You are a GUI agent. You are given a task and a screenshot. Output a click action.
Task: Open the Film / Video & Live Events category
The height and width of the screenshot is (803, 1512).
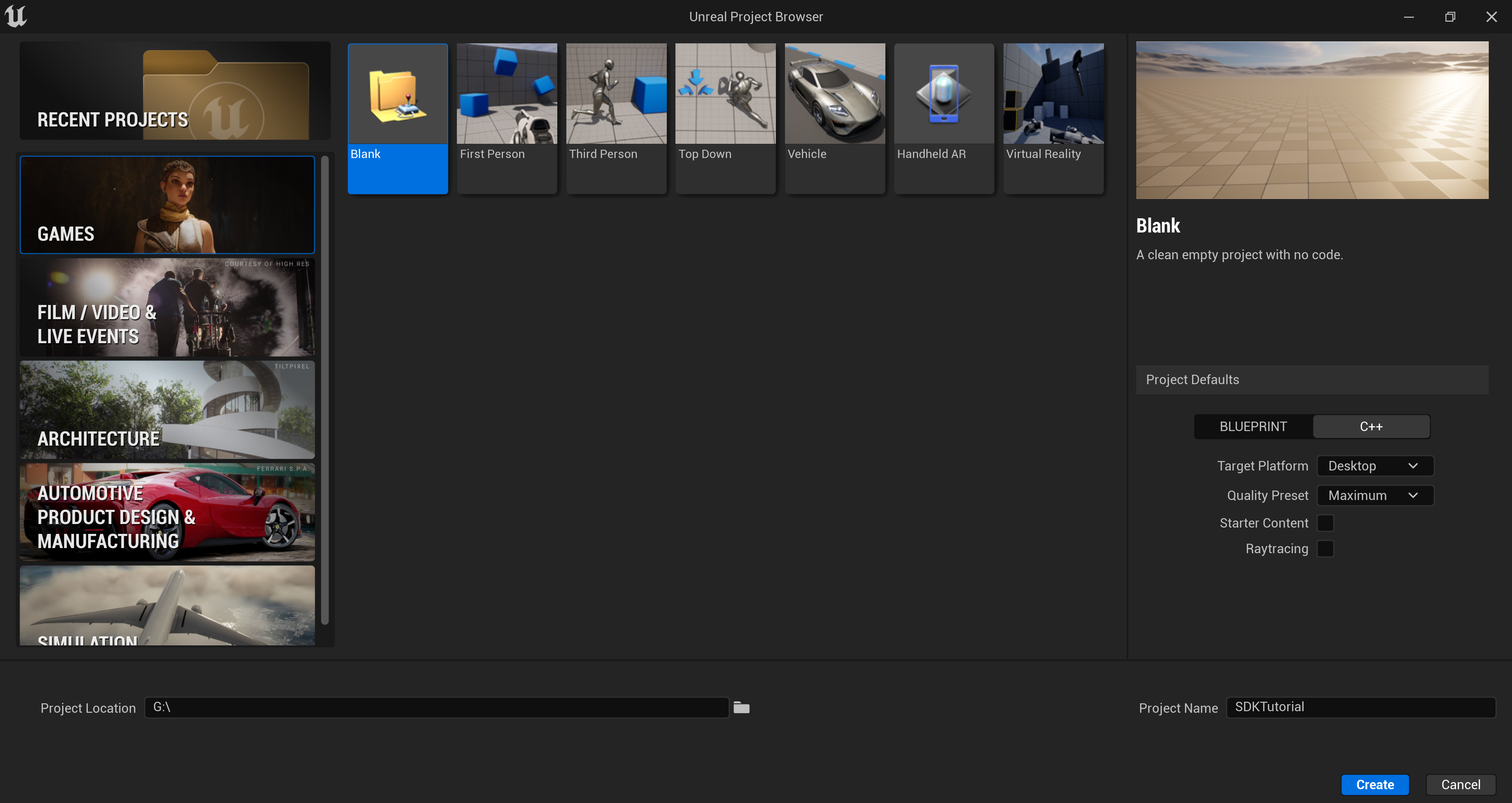point(167,308)
